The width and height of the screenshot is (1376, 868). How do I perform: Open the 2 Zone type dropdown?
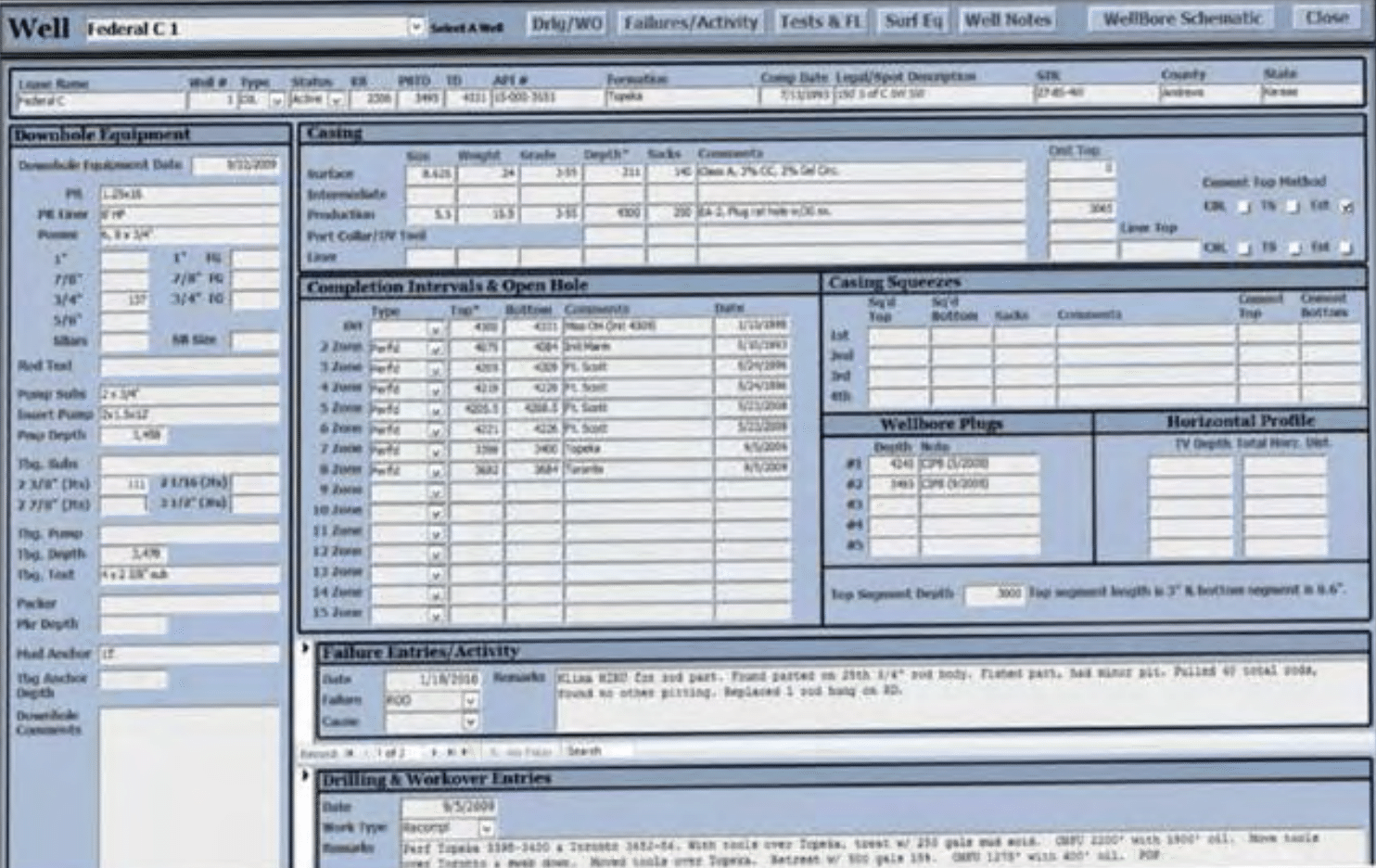click(x=435, y=349)
